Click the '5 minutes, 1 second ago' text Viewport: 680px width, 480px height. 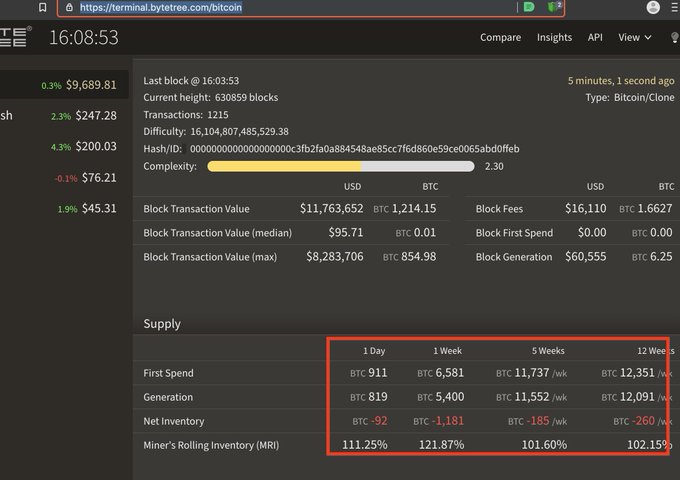(x=621, y=81)
